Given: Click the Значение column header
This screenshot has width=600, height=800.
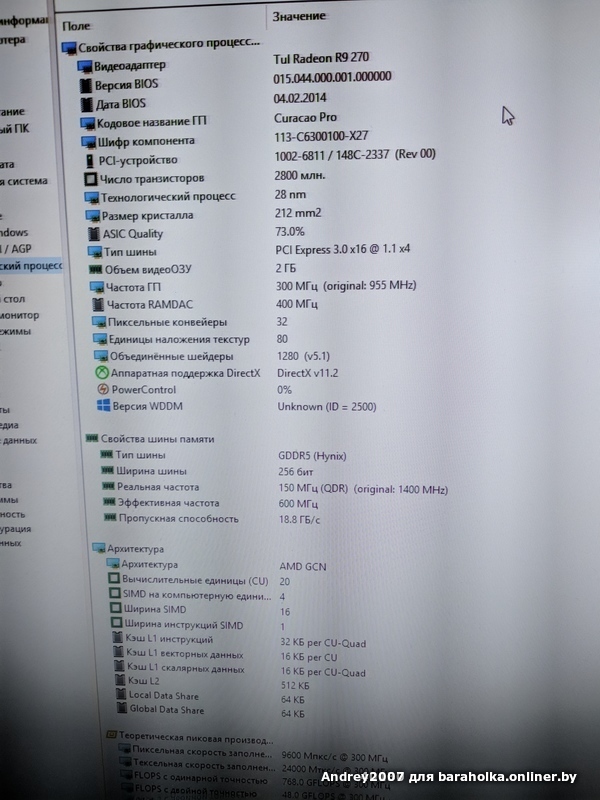Looking at the screenshot, I should click(299, 16).
